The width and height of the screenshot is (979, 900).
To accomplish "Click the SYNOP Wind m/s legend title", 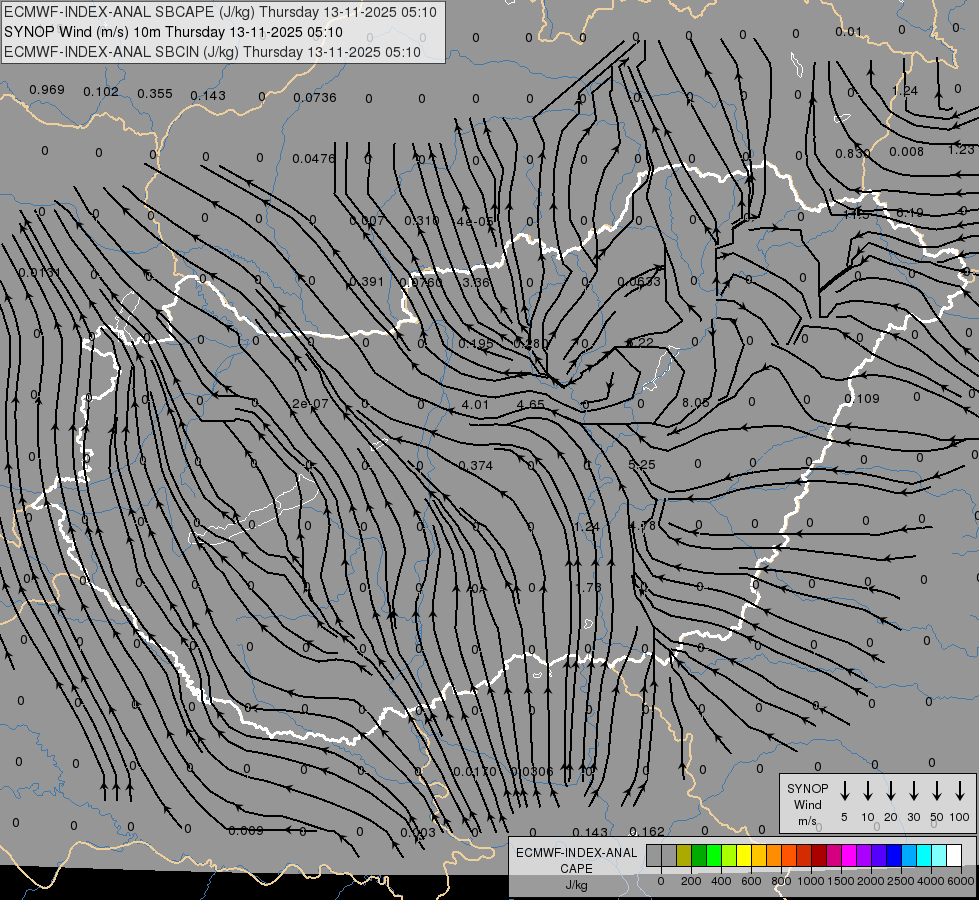I will pos(807,804).
